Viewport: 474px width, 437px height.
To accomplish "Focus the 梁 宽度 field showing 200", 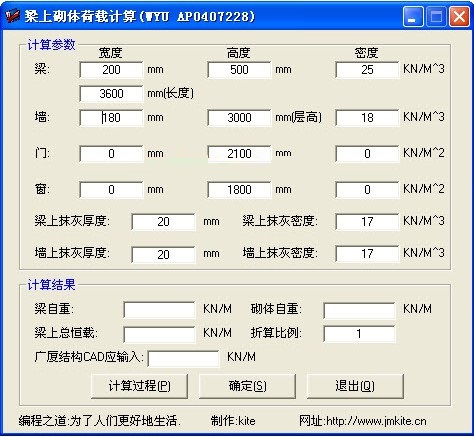I will click(x=111, y=70).
